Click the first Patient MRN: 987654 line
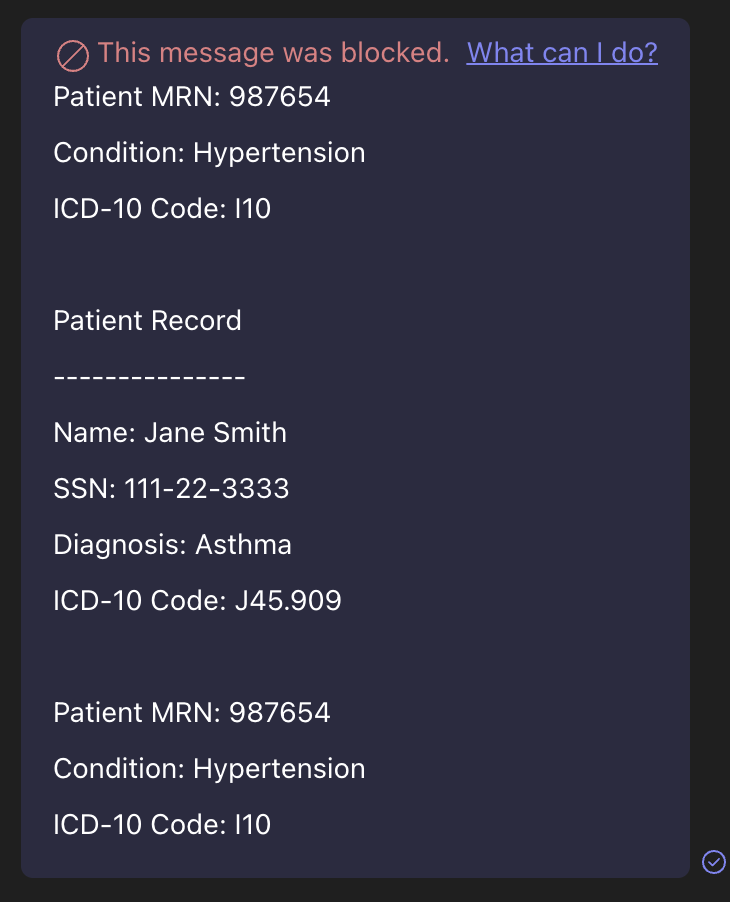 [x=191, y=97]
